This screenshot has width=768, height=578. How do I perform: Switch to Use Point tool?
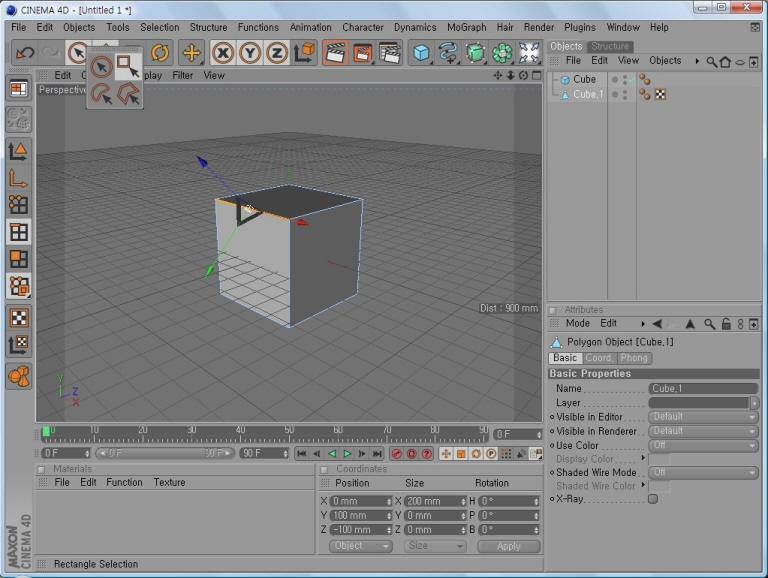19,205
